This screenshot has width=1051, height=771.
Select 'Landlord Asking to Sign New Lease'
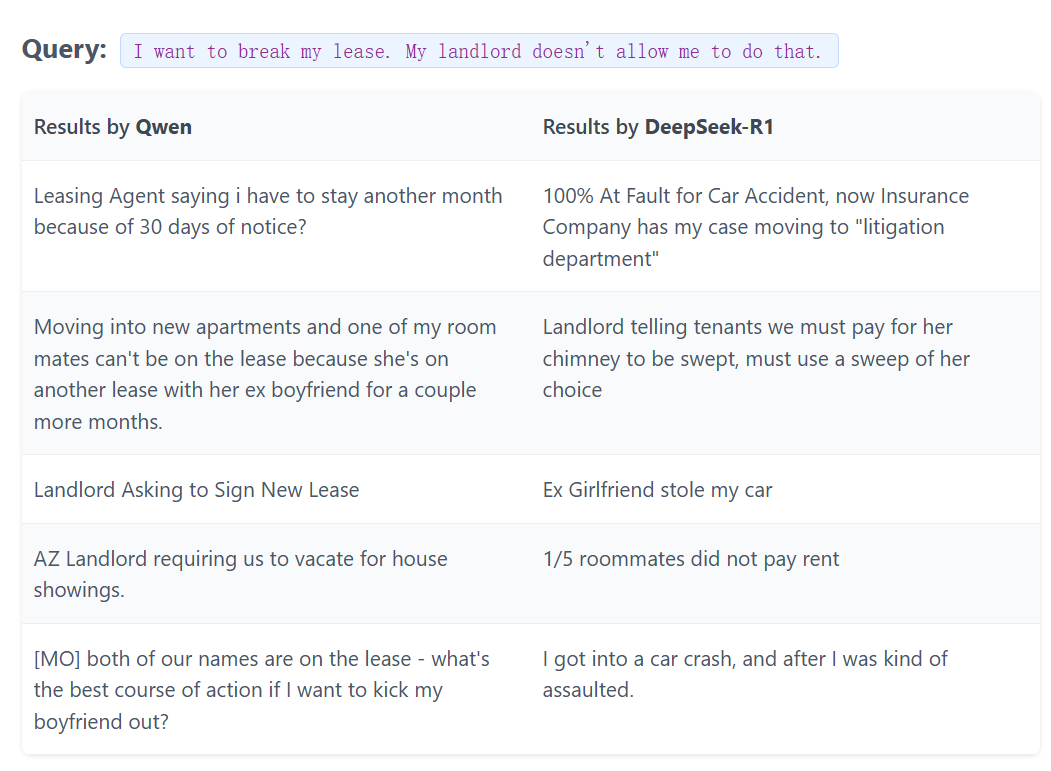[196, 489]
